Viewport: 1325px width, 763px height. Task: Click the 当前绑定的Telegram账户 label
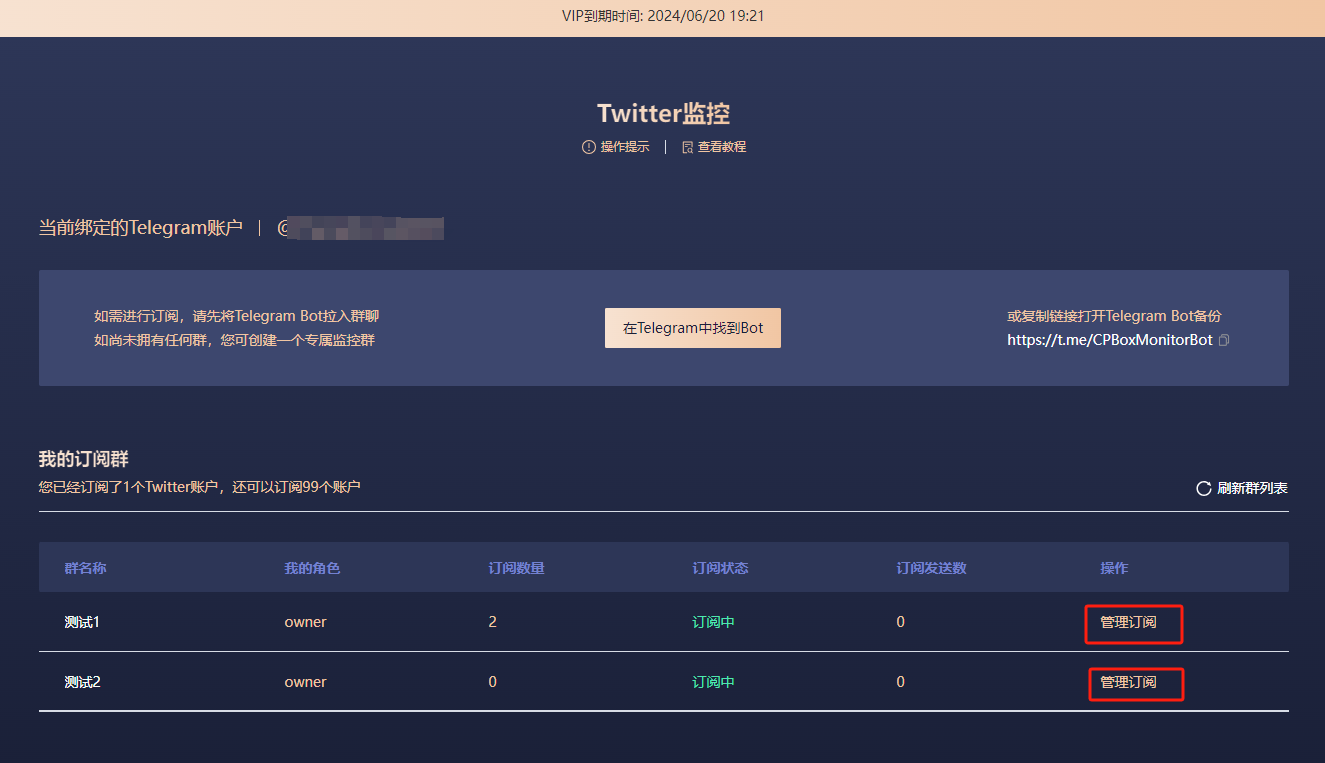pos(141,228)
